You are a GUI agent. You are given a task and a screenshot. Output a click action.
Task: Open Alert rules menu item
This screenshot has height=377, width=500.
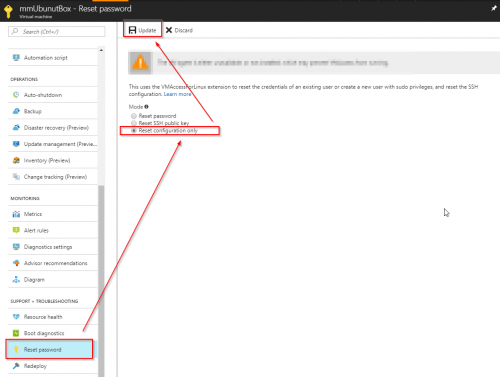(x=53, y=230)
